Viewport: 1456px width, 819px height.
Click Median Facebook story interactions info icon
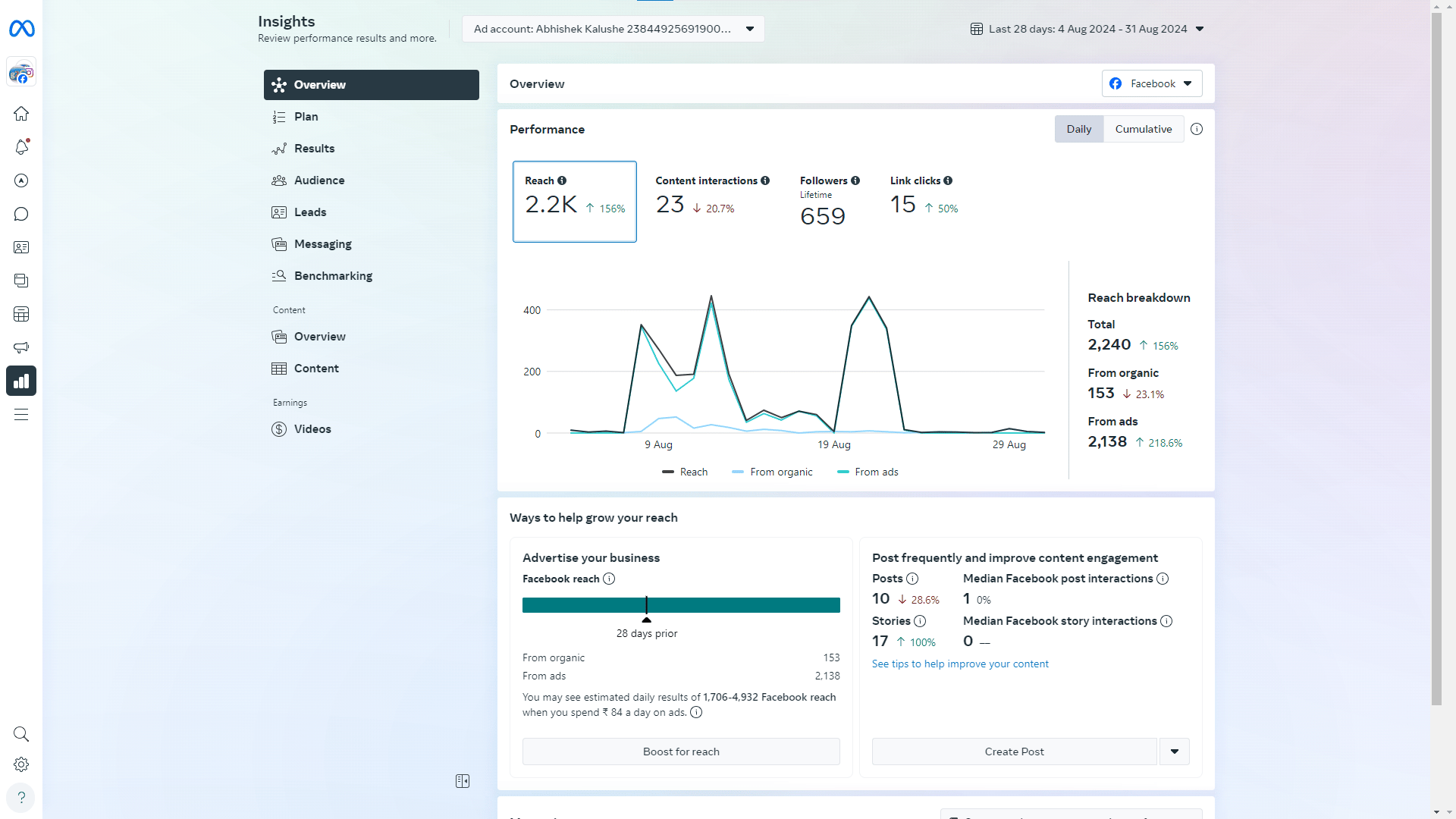(1166, 621)
